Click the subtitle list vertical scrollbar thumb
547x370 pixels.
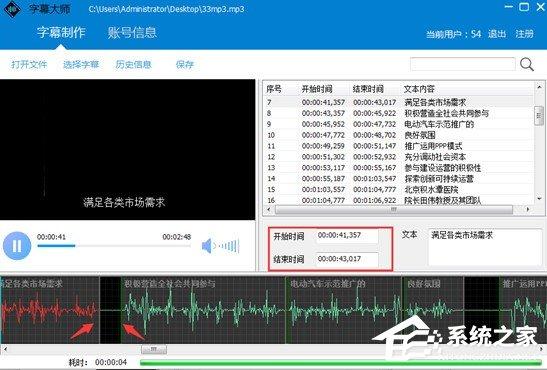pyautogui.click(x=539, y=115)
